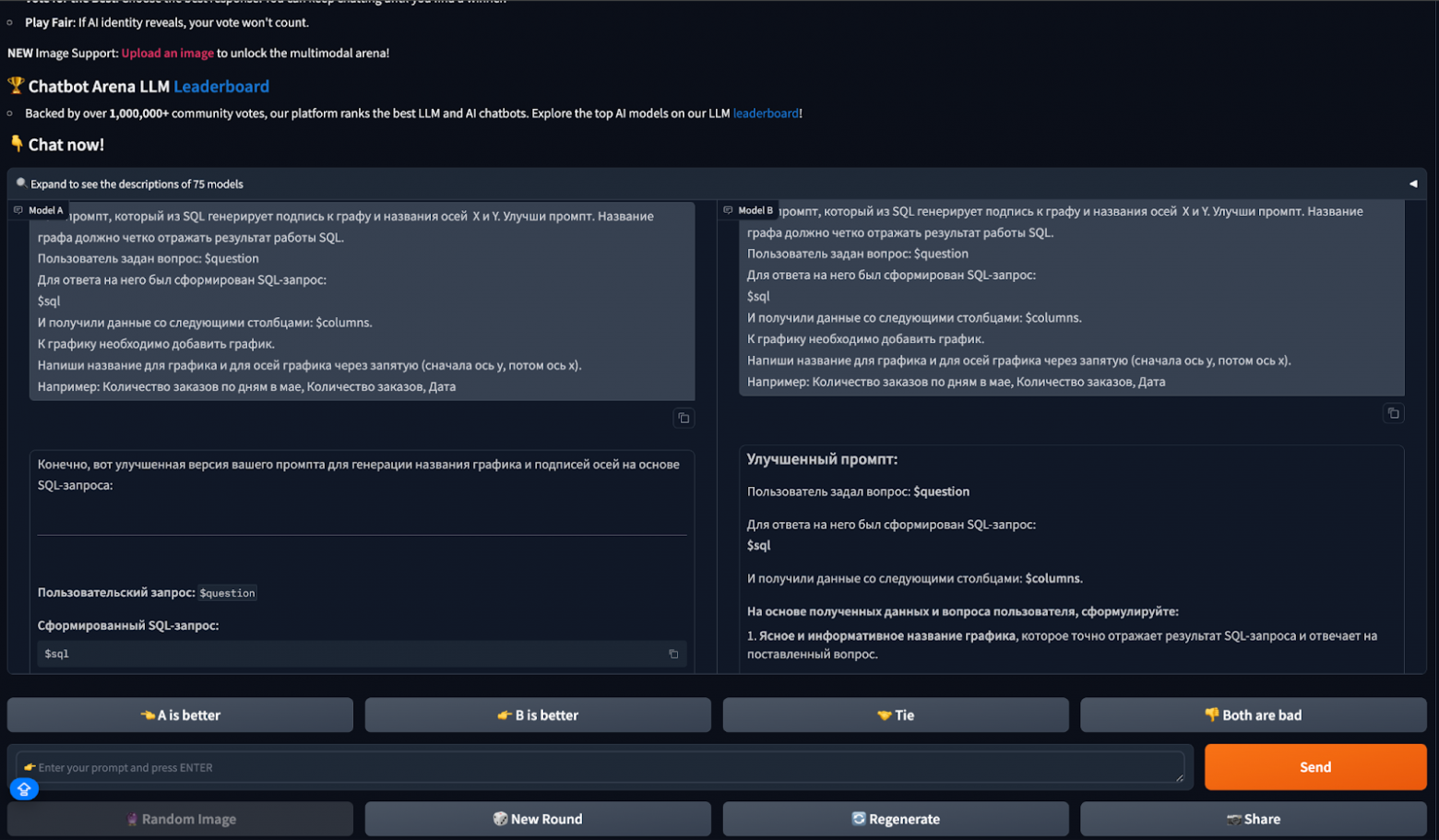Click the inline $question code tag

[x=228, y=593]
